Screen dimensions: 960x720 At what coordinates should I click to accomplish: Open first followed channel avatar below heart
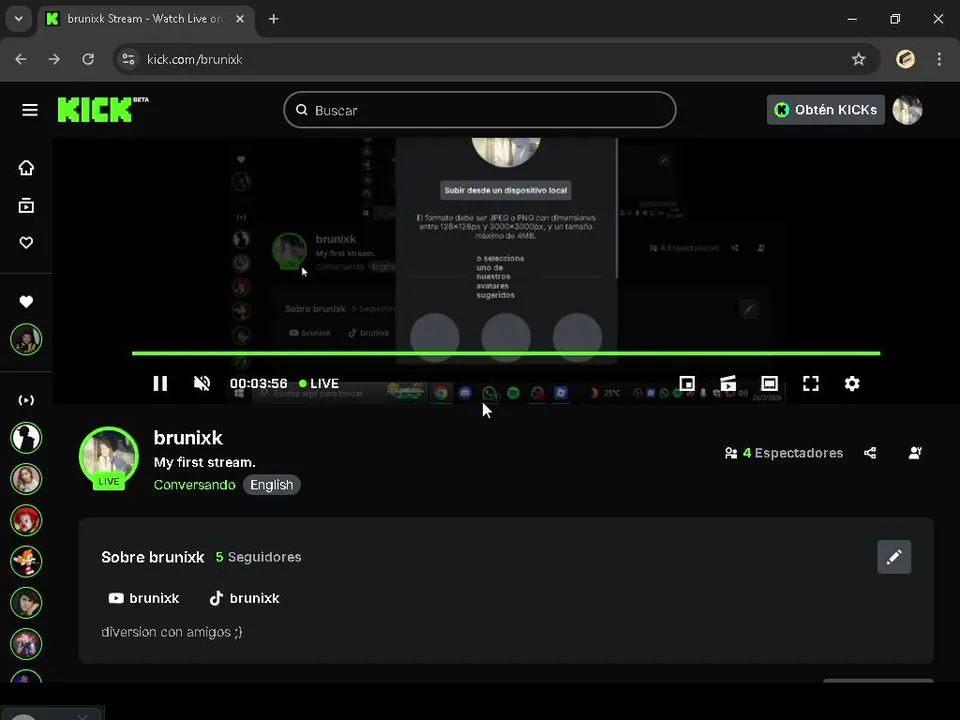(26, 339)
